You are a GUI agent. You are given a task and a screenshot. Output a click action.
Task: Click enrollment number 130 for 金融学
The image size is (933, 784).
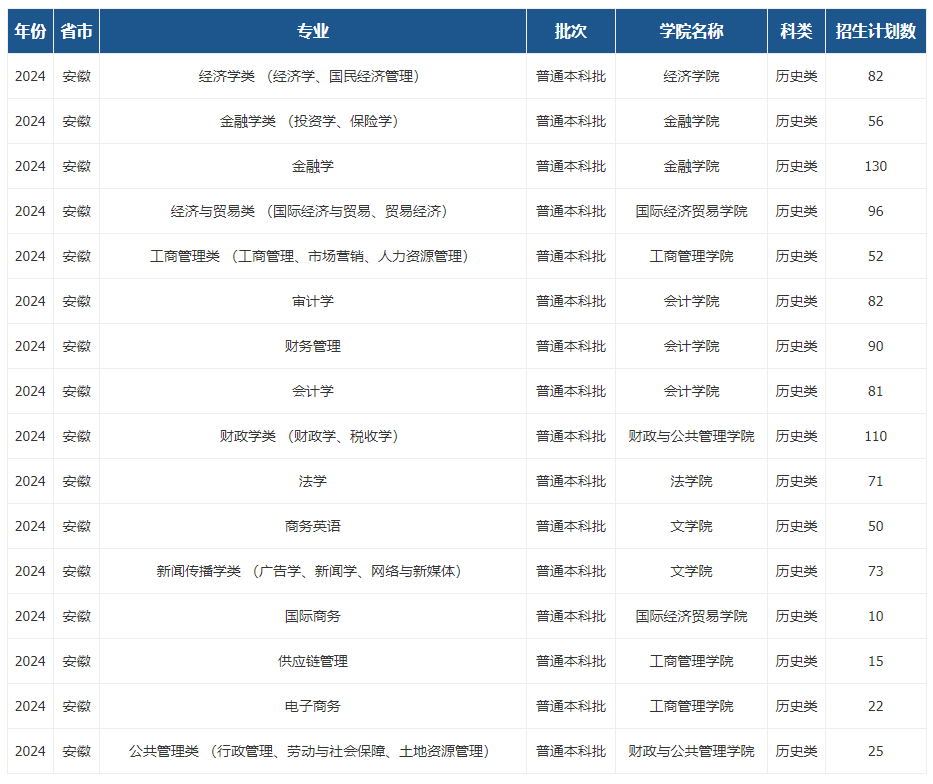point(875,167)
